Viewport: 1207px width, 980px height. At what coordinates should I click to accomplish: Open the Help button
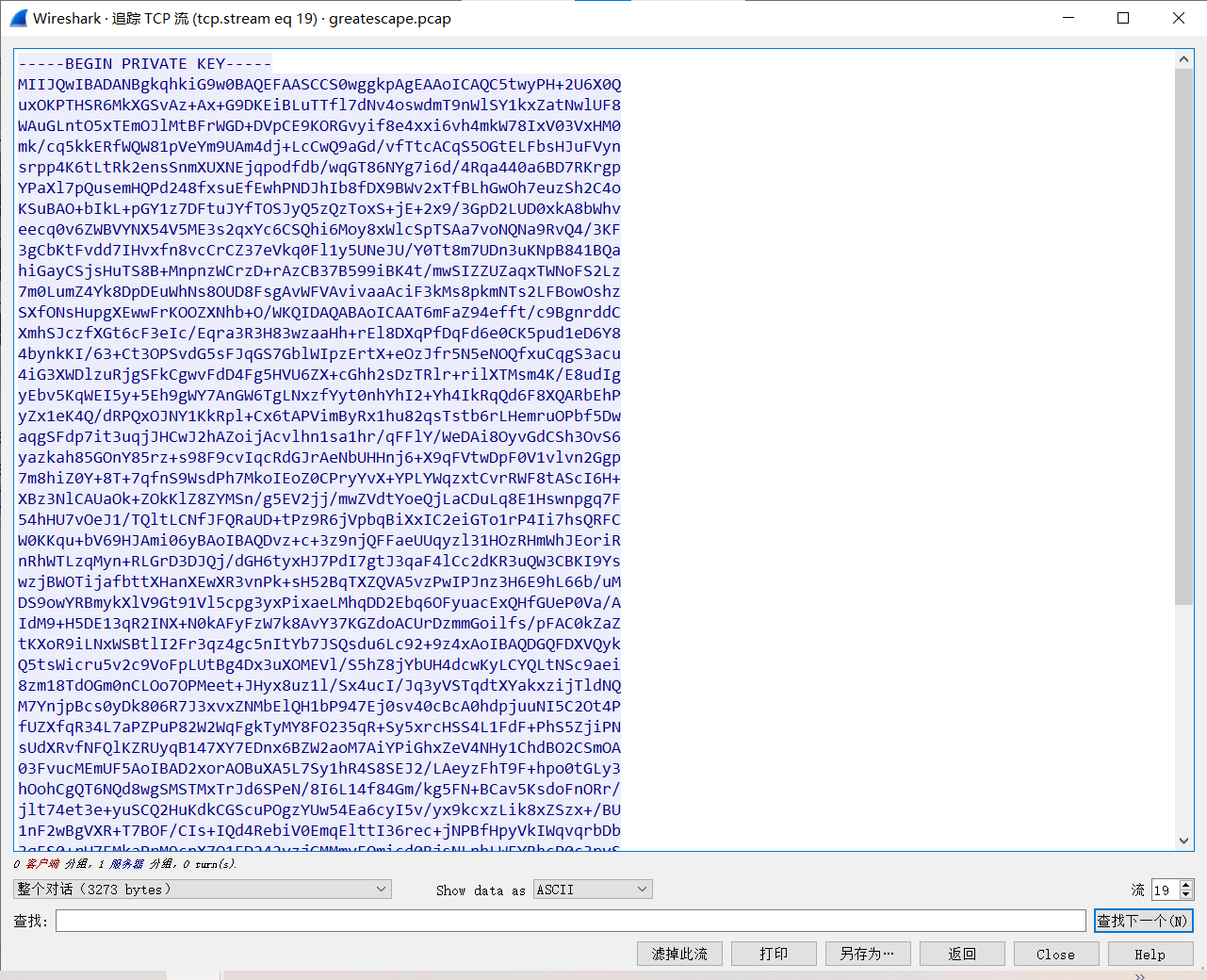1150,954
